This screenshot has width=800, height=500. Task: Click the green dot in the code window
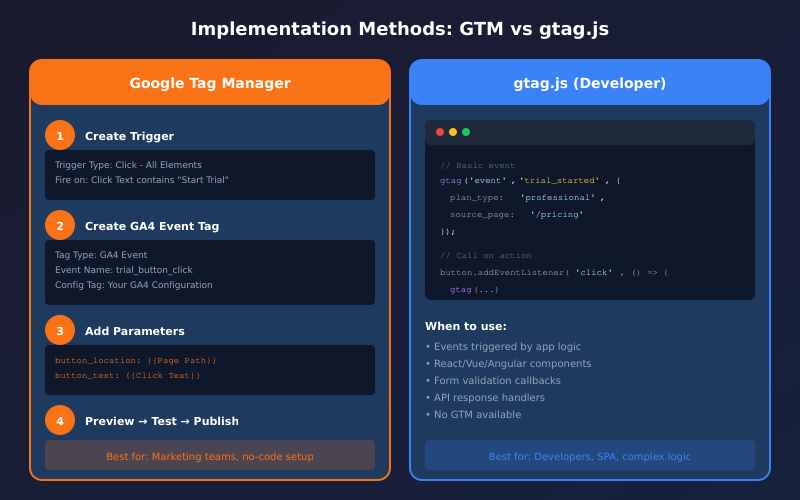(466, 132)
